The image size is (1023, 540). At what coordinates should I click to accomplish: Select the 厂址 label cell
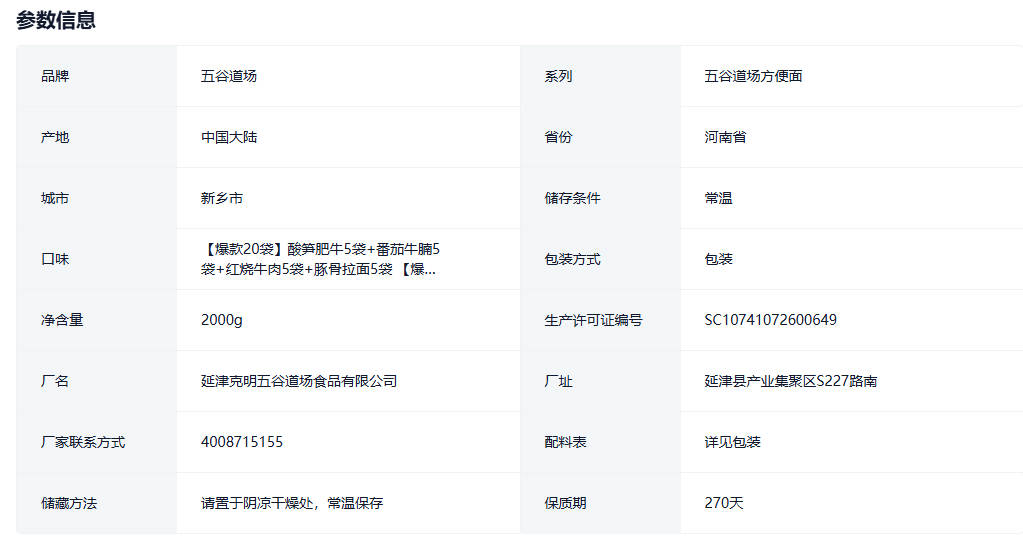(600, 381)
